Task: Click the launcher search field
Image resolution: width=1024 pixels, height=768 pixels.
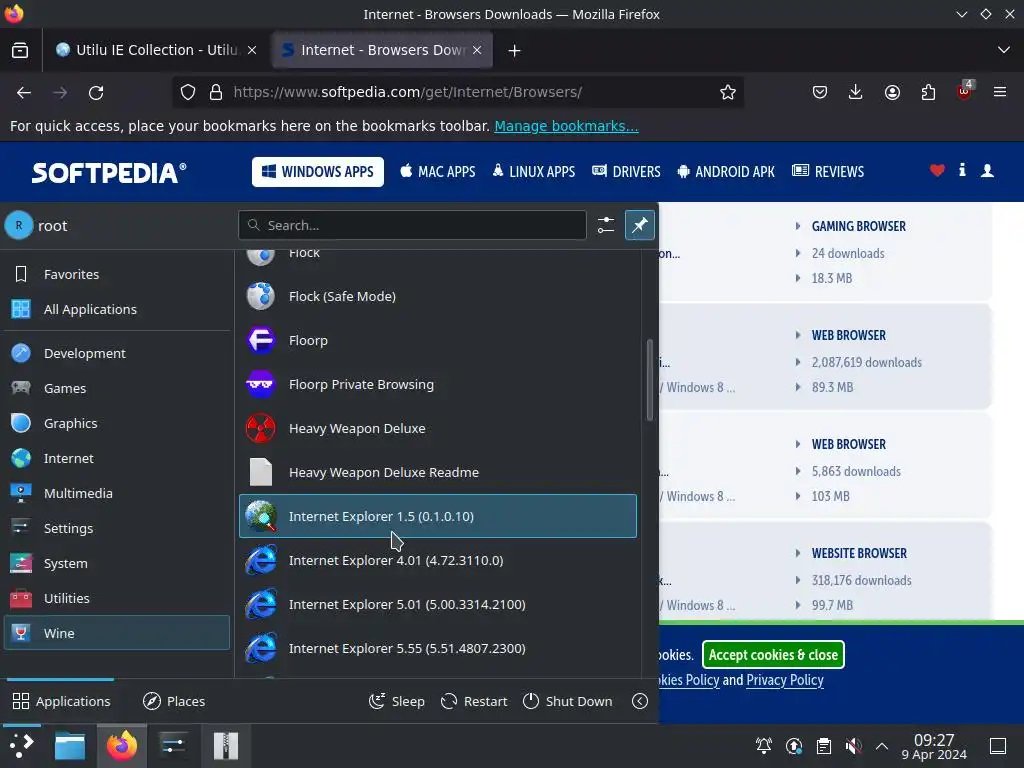Action: 412,225
